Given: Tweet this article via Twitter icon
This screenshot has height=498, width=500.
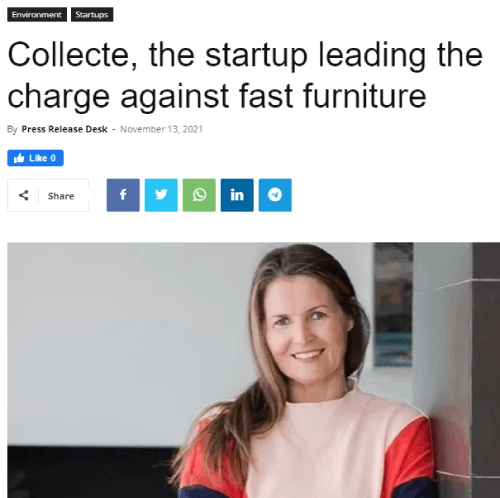Looking at the screenshot, I should tap(161, 195).
